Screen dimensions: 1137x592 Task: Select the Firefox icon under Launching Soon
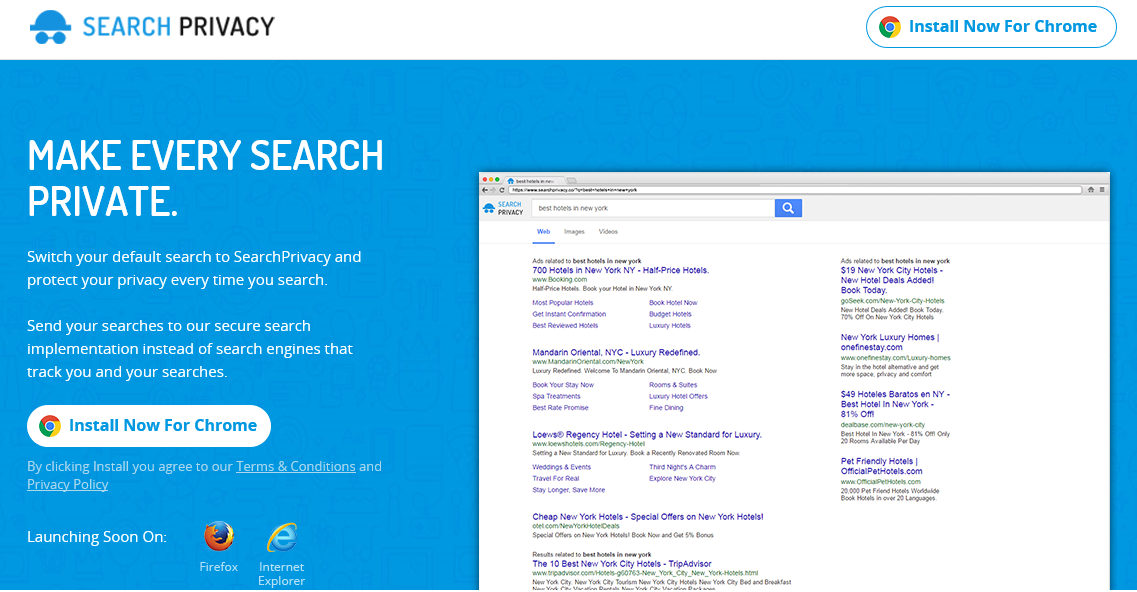point(218,537)
